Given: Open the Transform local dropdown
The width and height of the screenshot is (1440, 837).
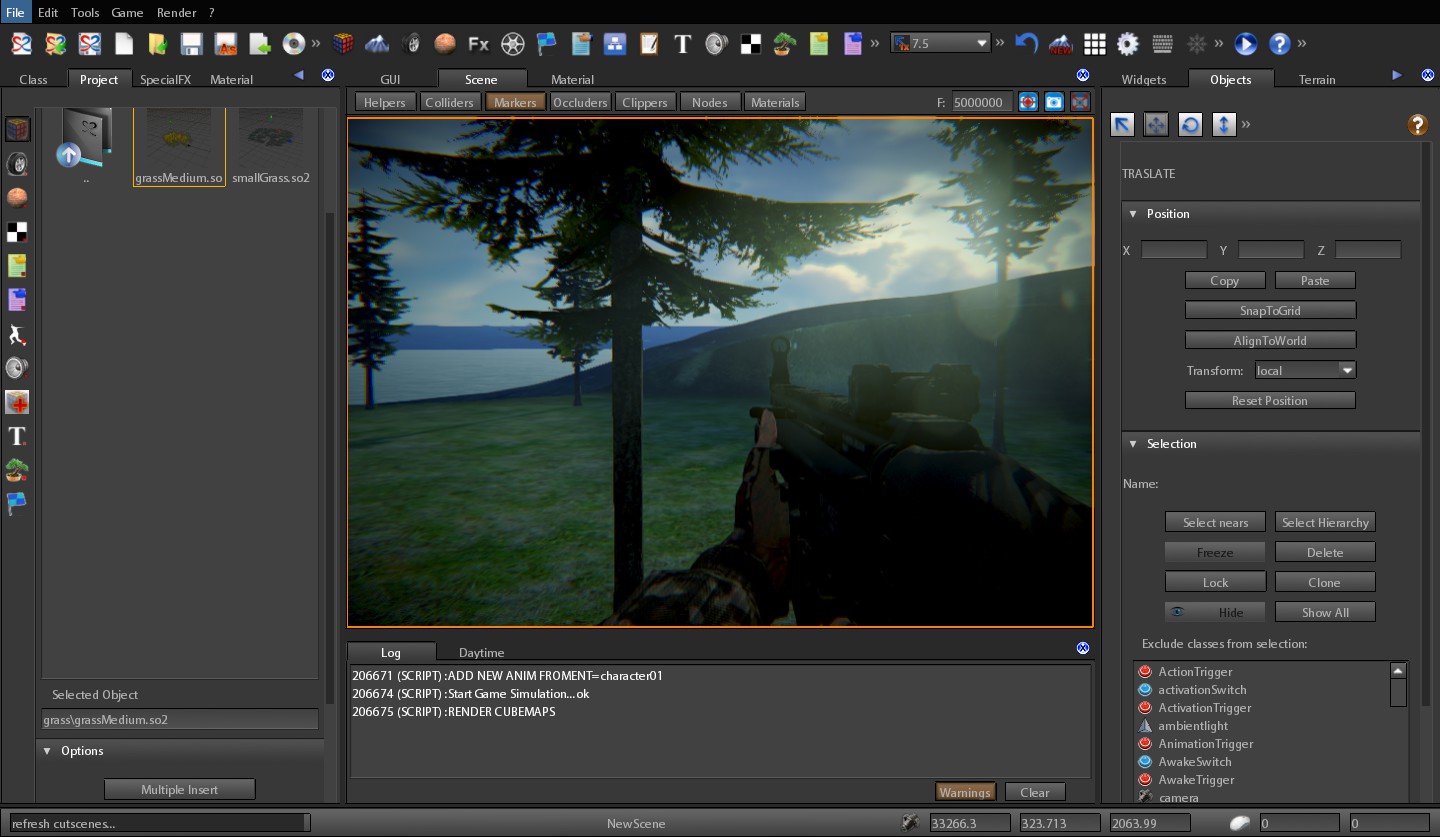Looking at the screenshot, I should [1305, 370].
